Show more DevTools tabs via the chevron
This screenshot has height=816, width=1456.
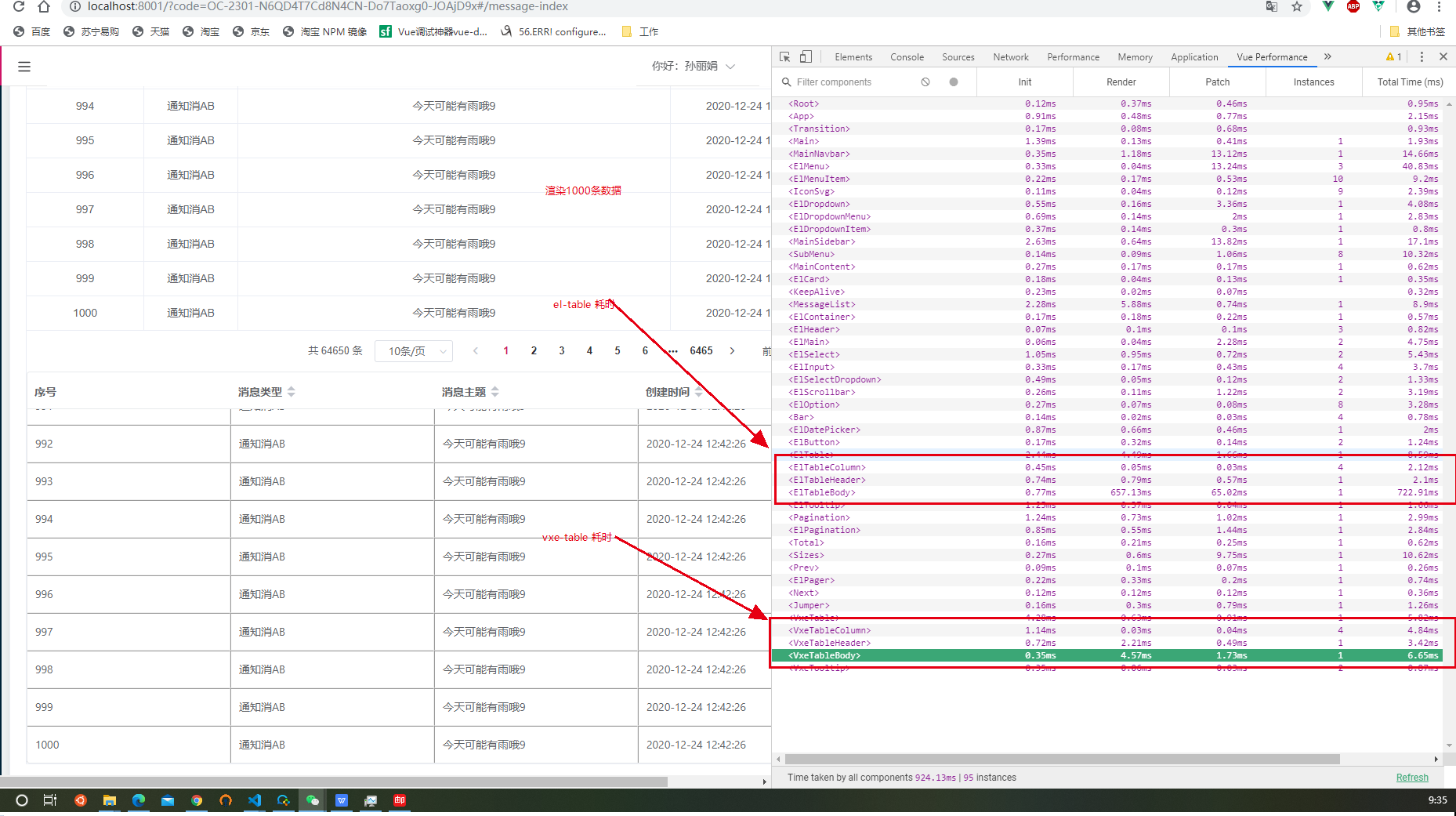point(1327,56)
